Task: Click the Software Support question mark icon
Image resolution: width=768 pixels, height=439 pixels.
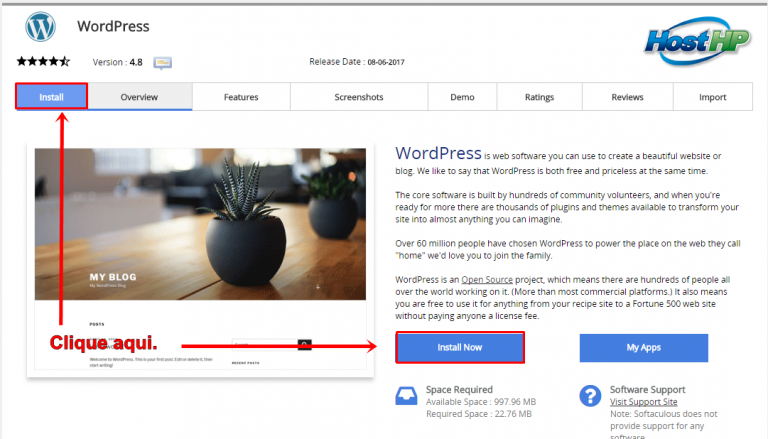Action: [590, 395]
